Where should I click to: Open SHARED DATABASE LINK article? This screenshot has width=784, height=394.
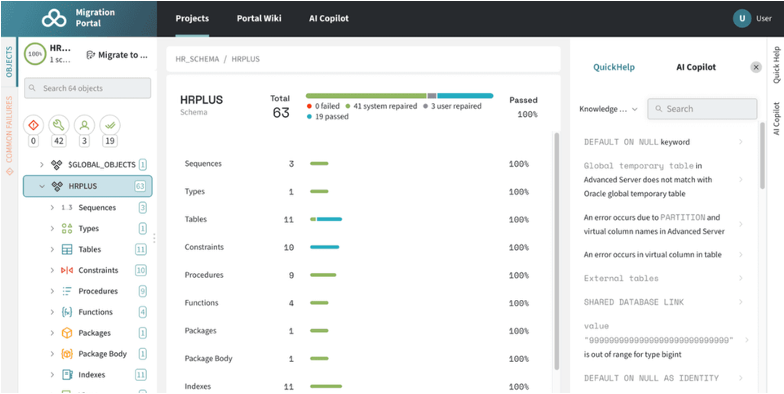pyautogui.click(x=663, y=302)
